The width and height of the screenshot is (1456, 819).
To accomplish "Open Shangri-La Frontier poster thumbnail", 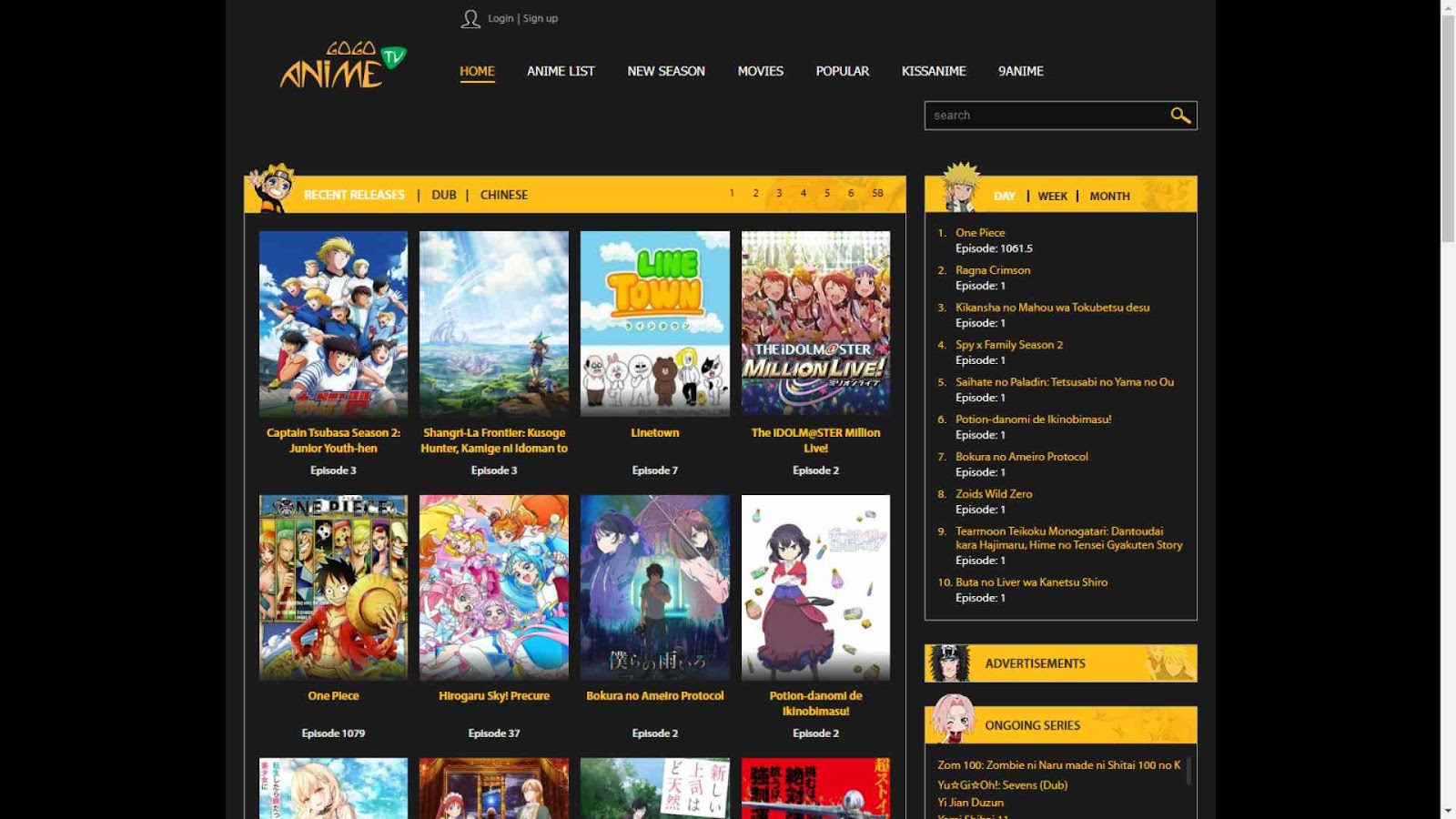I will pos(494,324).
